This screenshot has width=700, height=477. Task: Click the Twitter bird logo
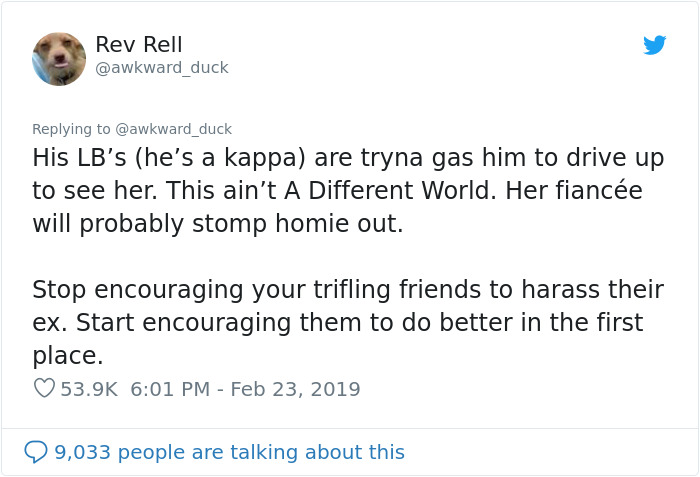click(654, 45)
